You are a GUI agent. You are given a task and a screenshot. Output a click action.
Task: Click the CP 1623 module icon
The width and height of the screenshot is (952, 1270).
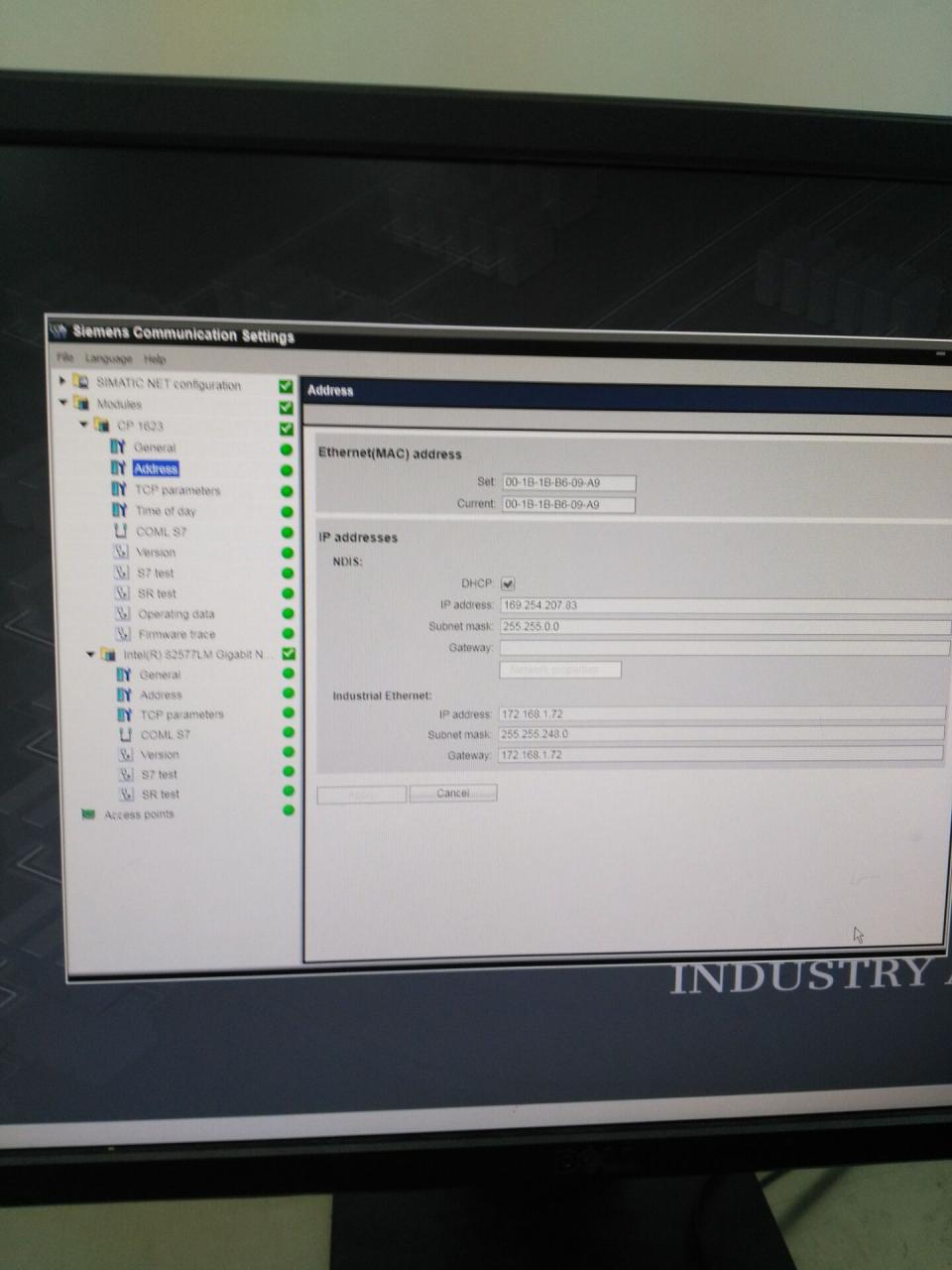click(101, 425)
